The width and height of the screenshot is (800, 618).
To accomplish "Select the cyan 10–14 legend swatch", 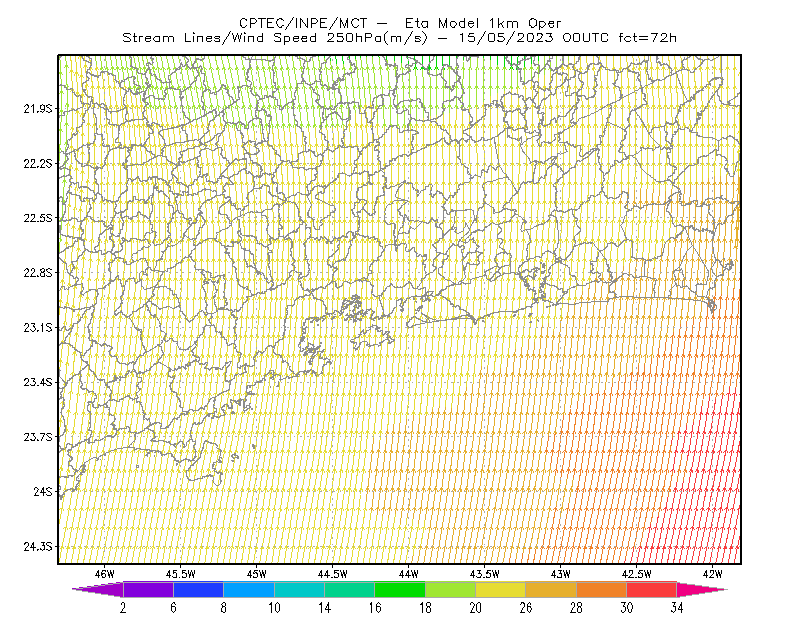I will coord(299,589).
